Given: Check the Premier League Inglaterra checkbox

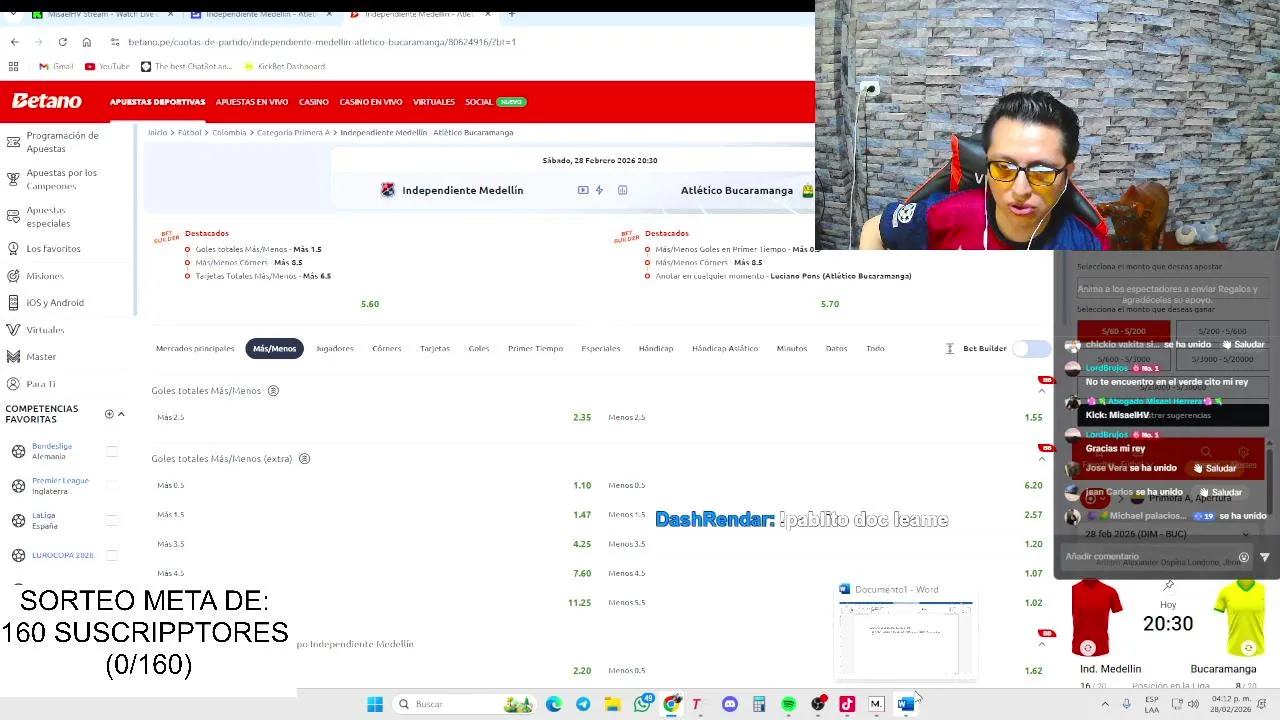Looking at the screenshot, I should click(x=112, y=486).
